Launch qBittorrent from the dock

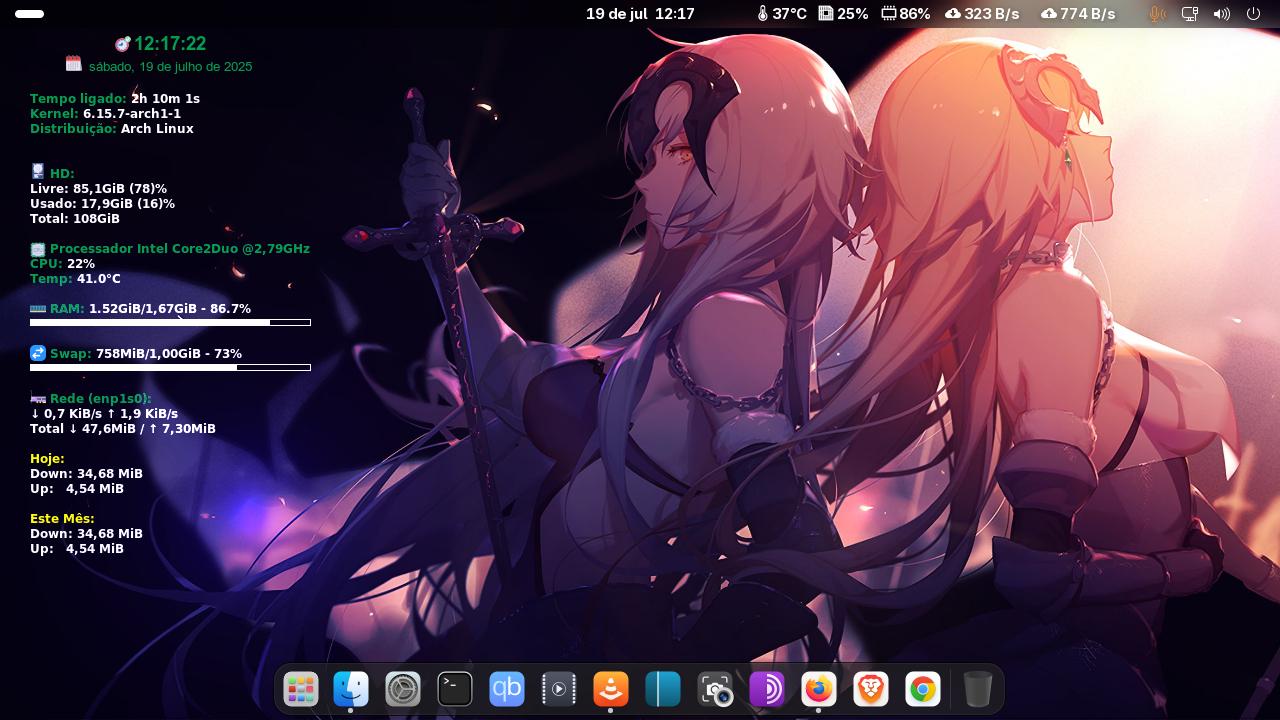pos(507,689)
